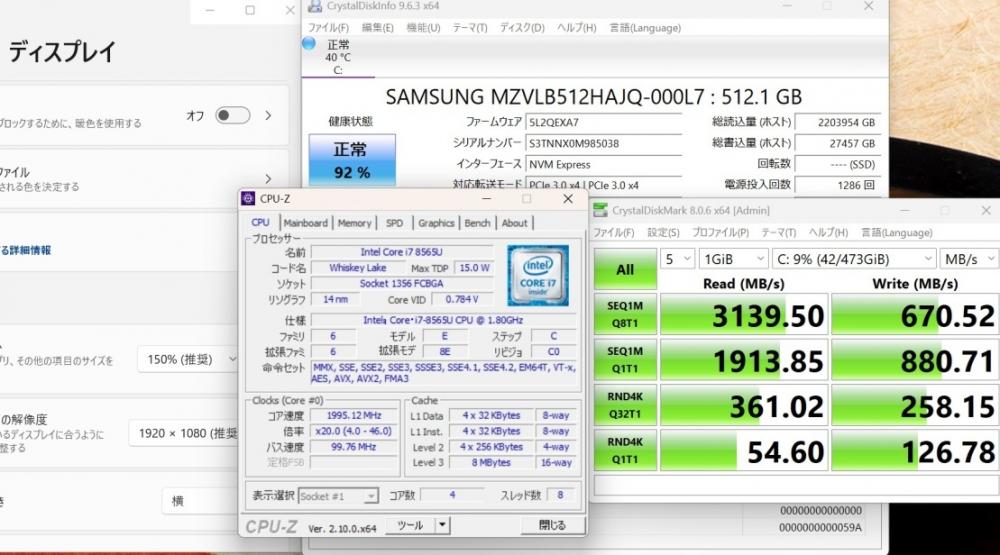Run the RND4K Q32T1 test button
The width and height of the screenshot is (1000, 555).
[x=625, y=405]
